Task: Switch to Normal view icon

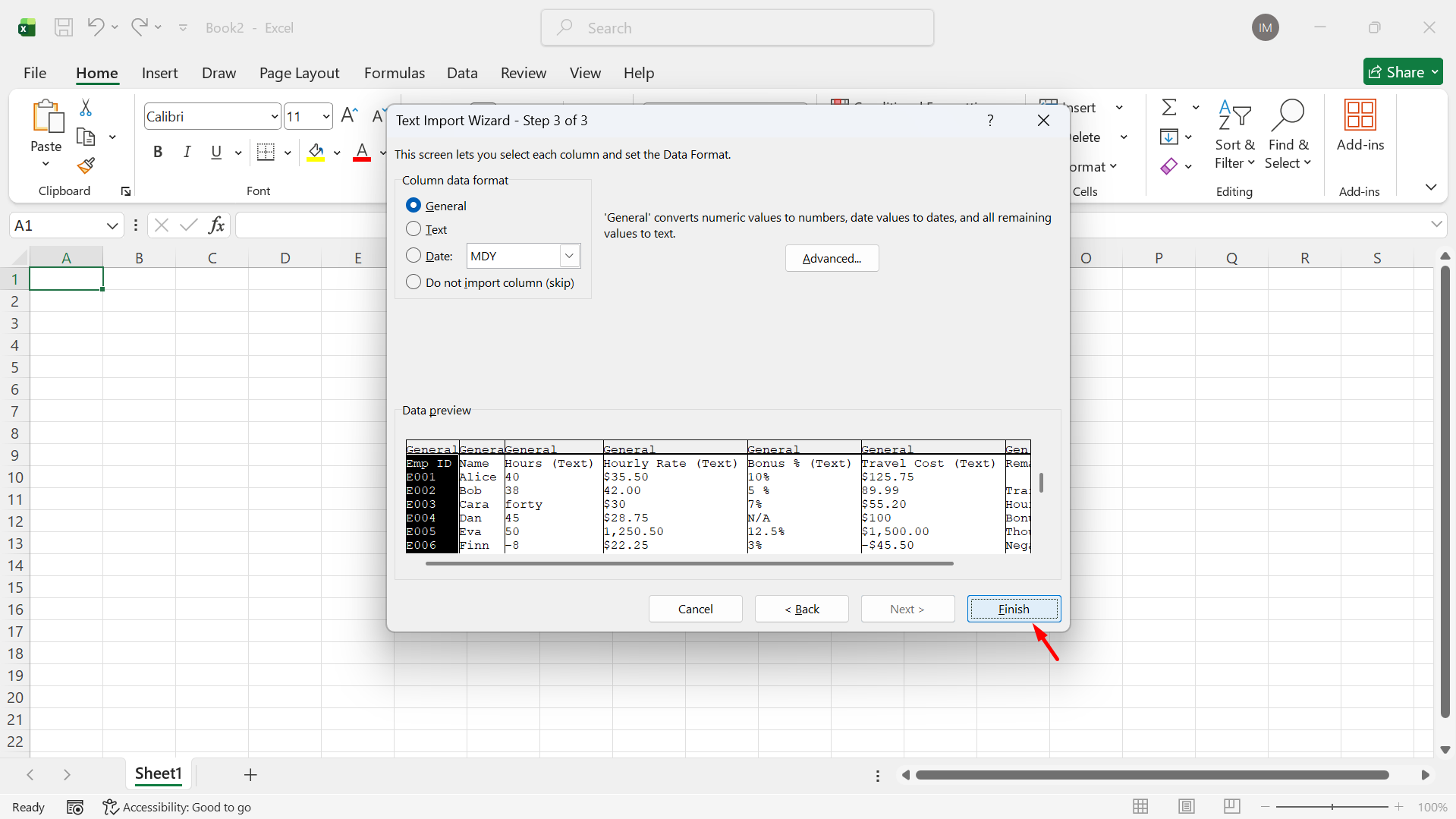Action: point(1140,807)
